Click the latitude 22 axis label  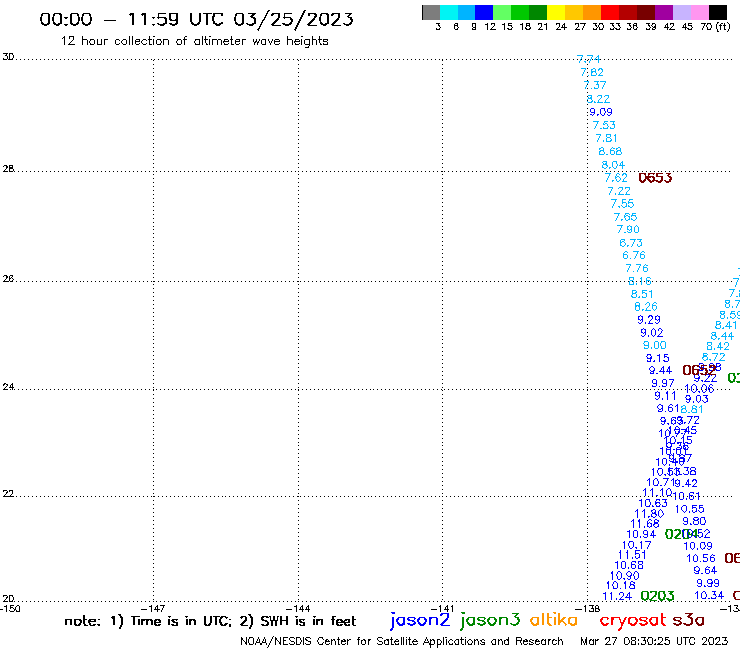(8, 494)
